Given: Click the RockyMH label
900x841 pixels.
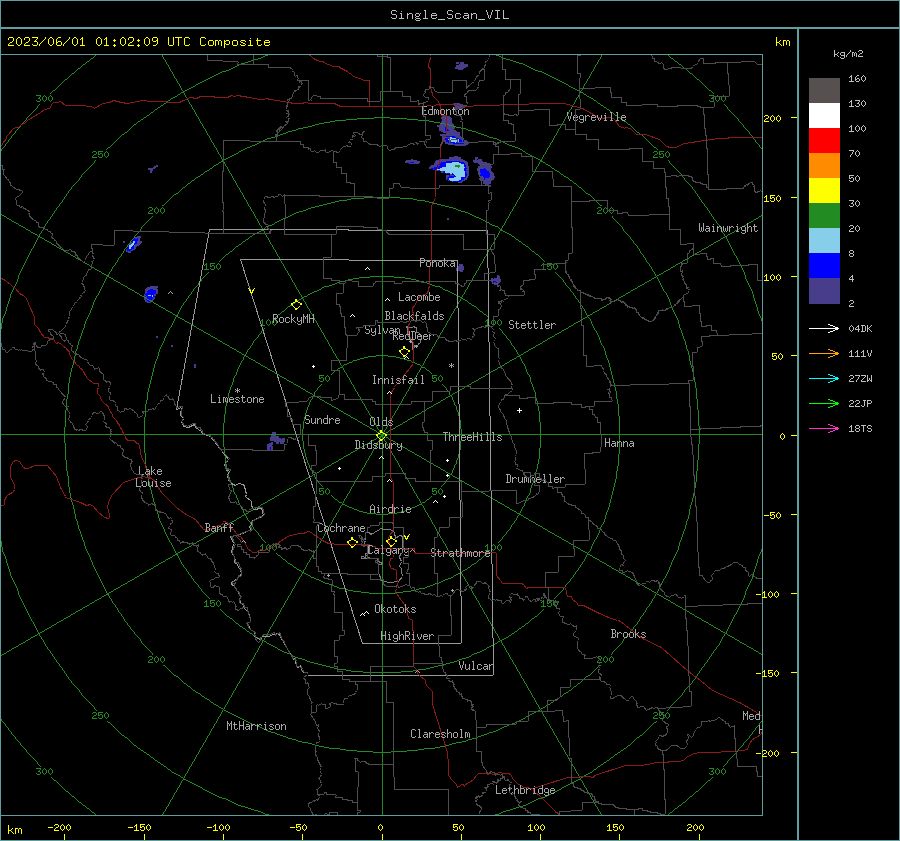Looking at the screenshot, I should tap(293, 319).
